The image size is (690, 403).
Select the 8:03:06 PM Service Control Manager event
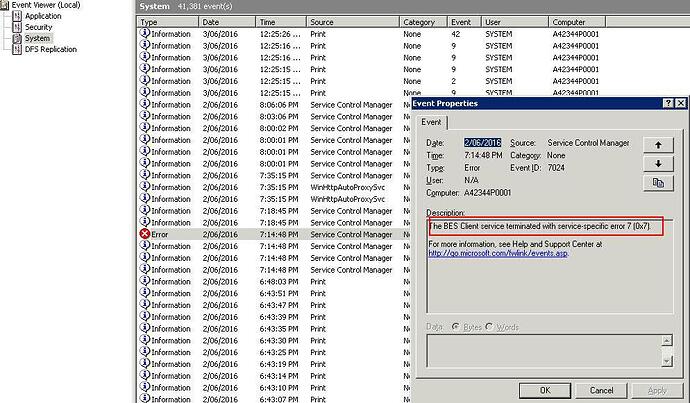274,116
